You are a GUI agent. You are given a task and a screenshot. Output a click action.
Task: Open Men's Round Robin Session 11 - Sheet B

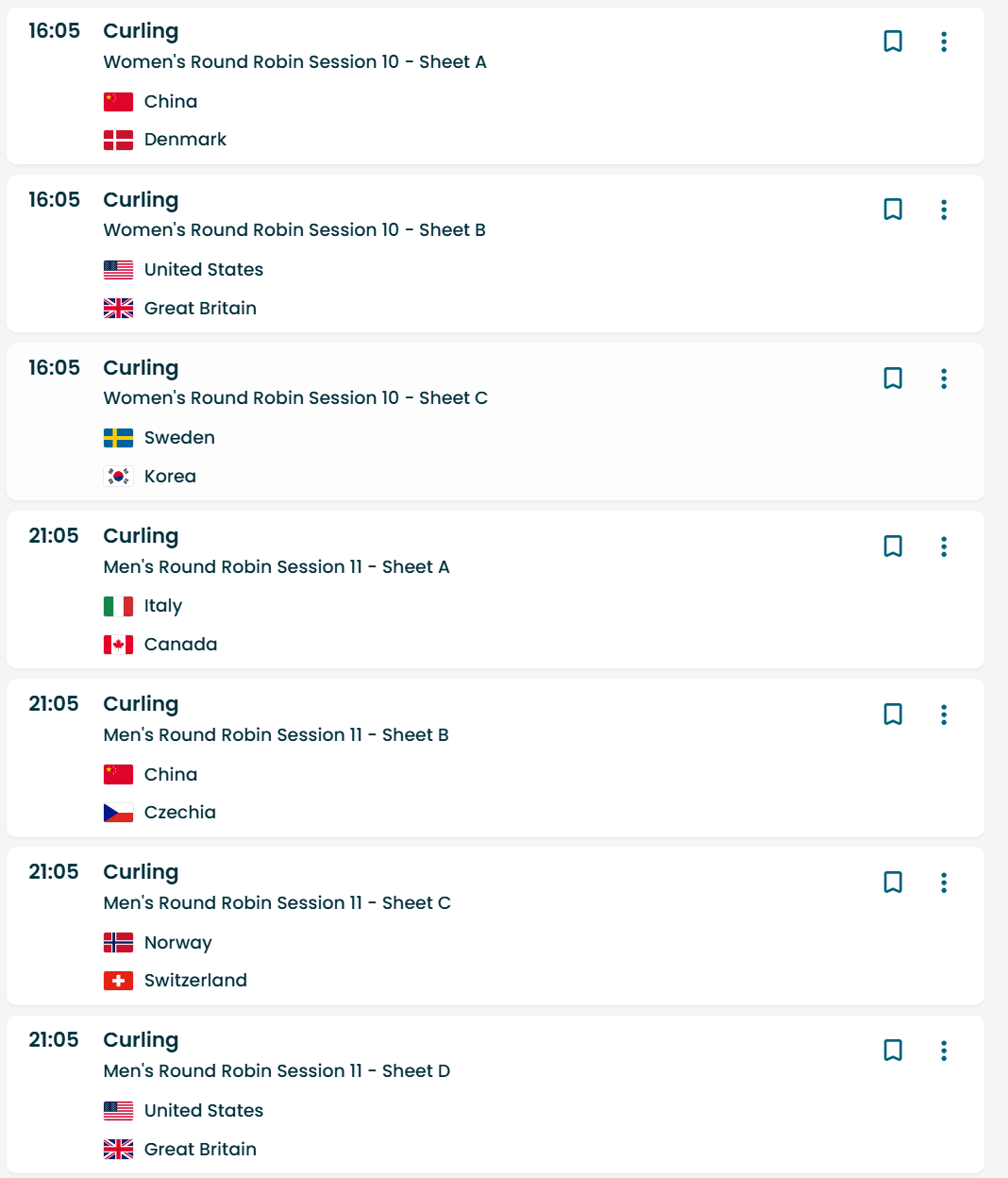tap(276, 735)
